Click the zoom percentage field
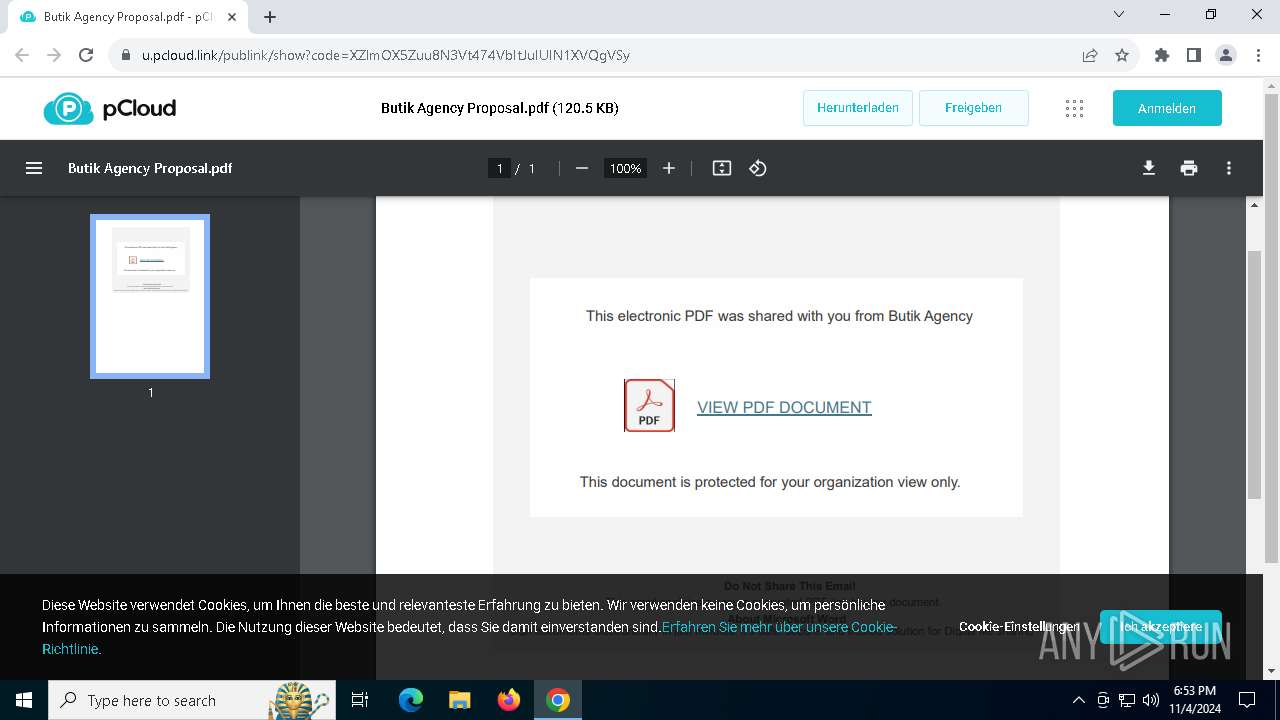This screenshot has width=1280, height=720. (625, 168)
